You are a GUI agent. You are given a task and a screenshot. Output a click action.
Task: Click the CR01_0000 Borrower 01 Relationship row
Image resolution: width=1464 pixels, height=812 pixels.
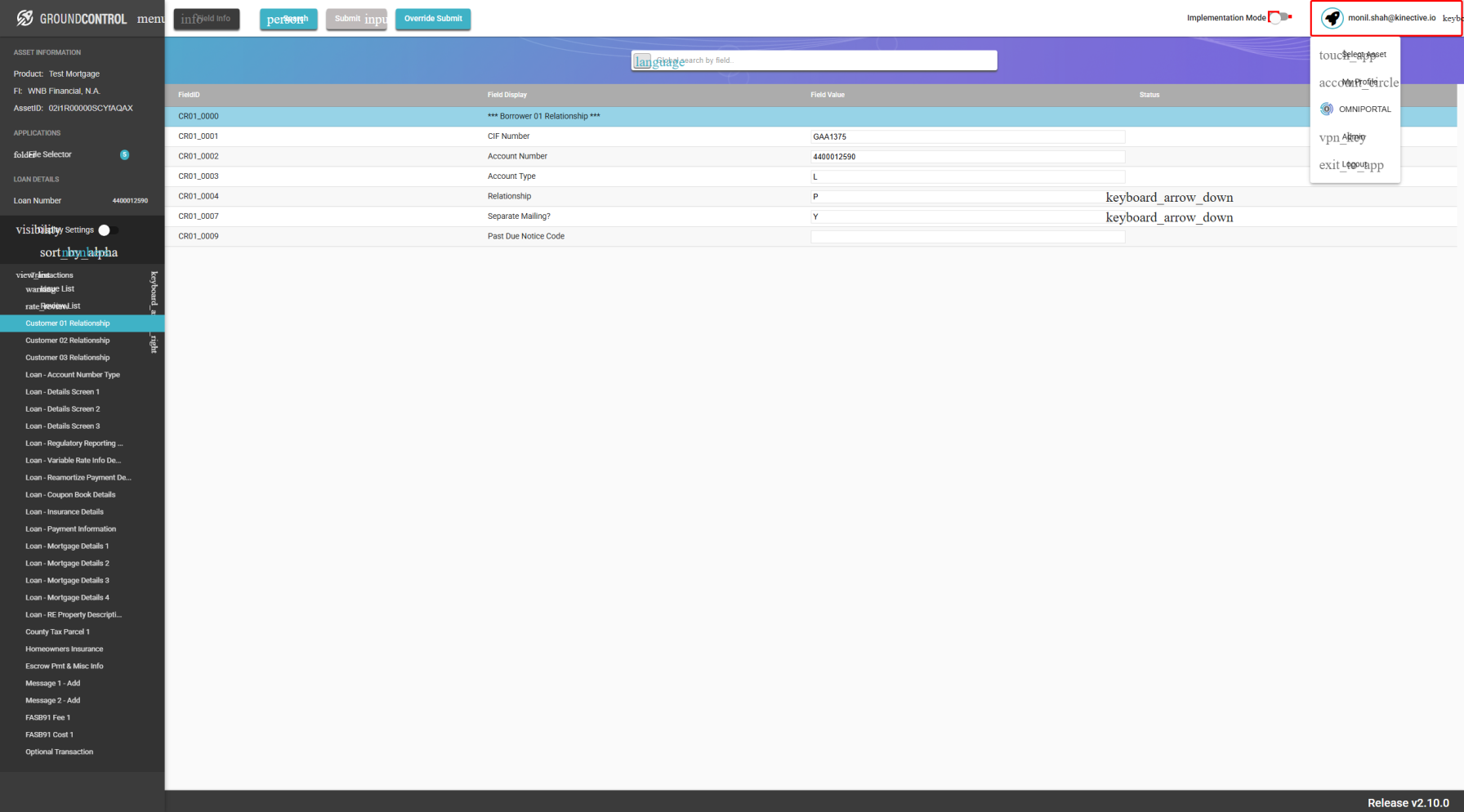(810, 117)
